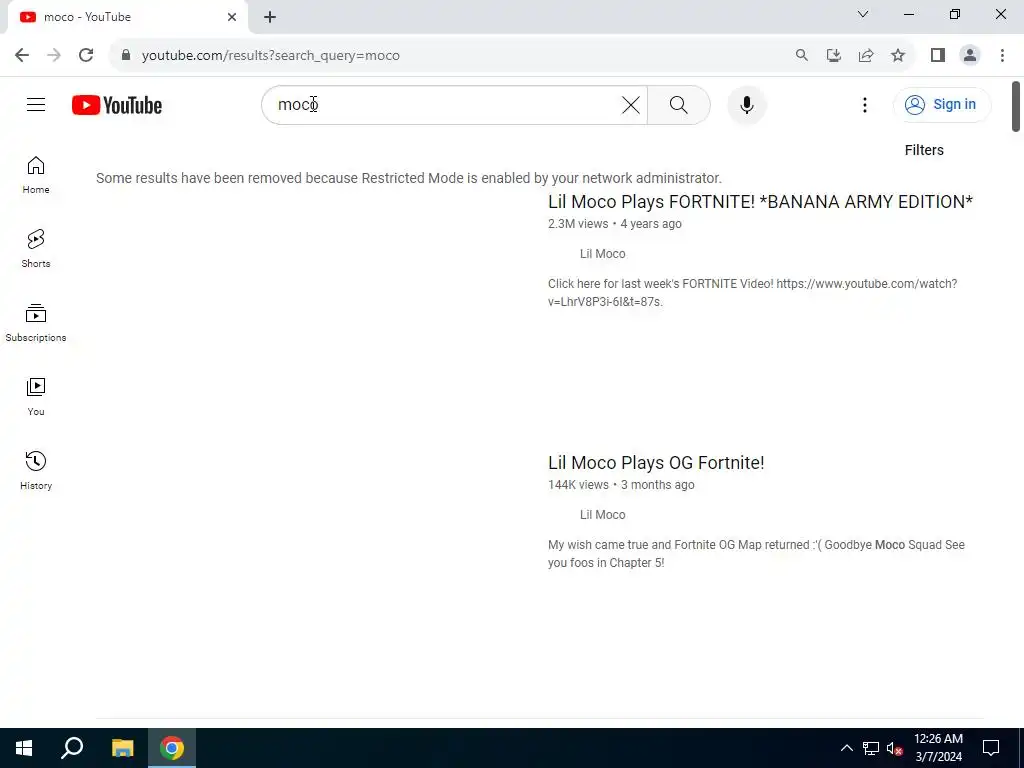Open the Chrome profile avatar
Viewport: 1024px width, 768px height.
(970, 55)
